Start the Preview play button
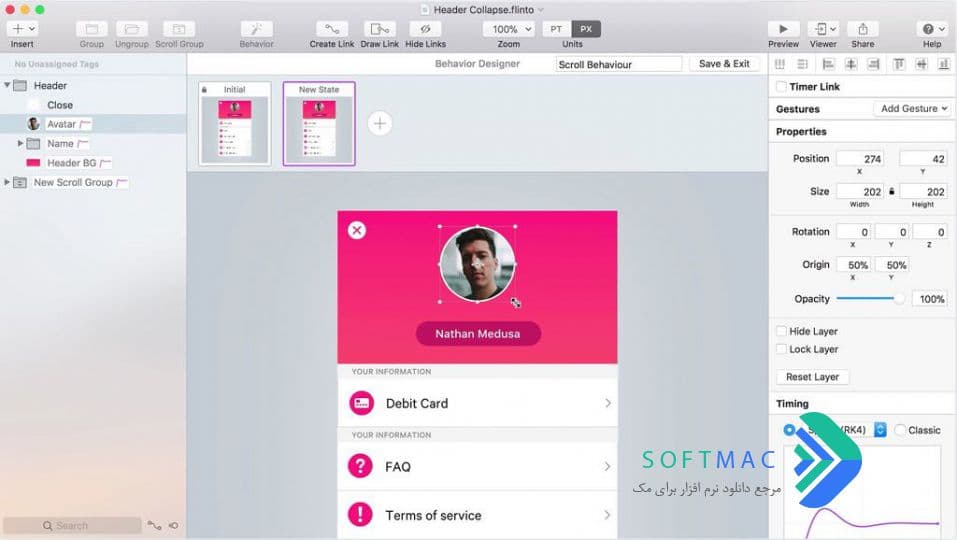Screen dimensions: 957x540 [x=783, y=29]
